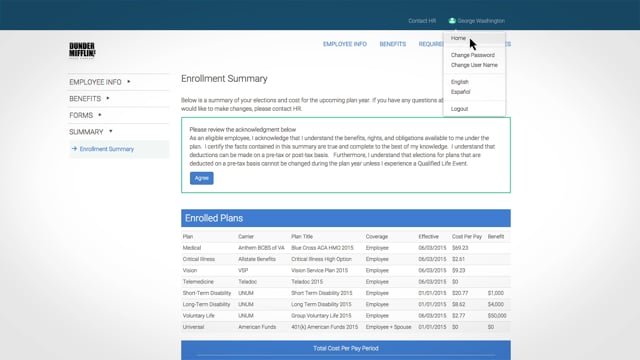The height and width of the screenshot is (360, 640).
Task: Click the Anthem BCBS of VA carrier cell
Action: point(261,248)
